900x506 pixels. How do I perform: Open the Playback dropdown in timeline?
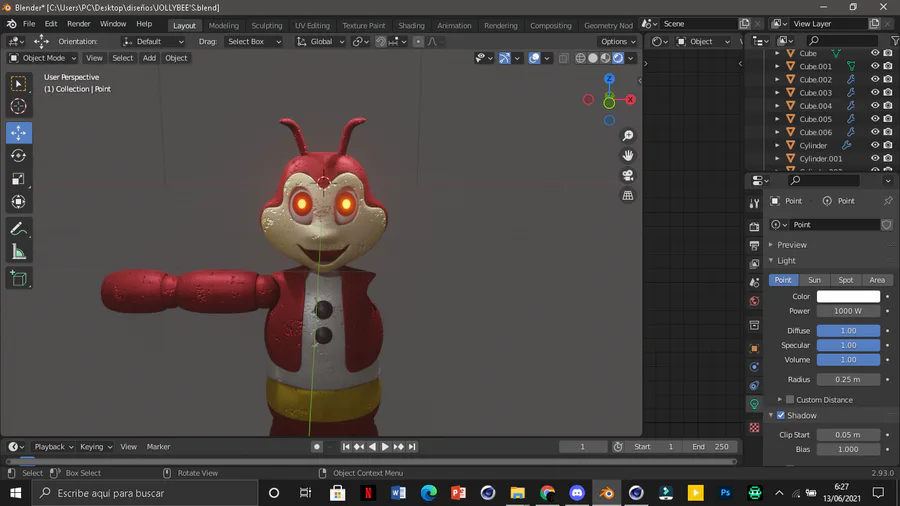54,447
